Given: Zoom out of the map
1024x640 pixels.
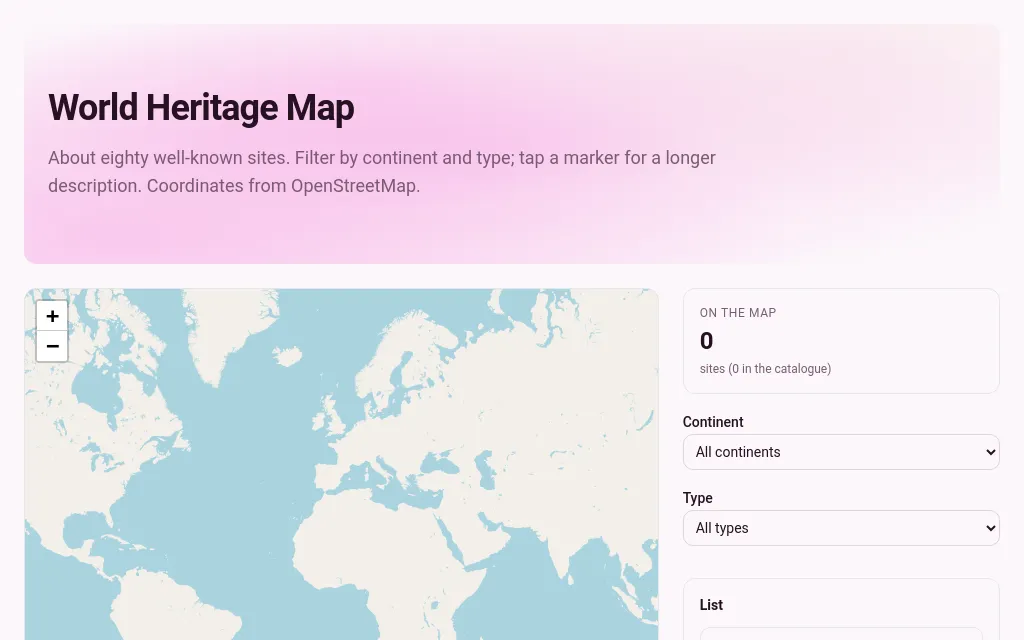Looking at the screenshot, I should (x=52, y=346).
